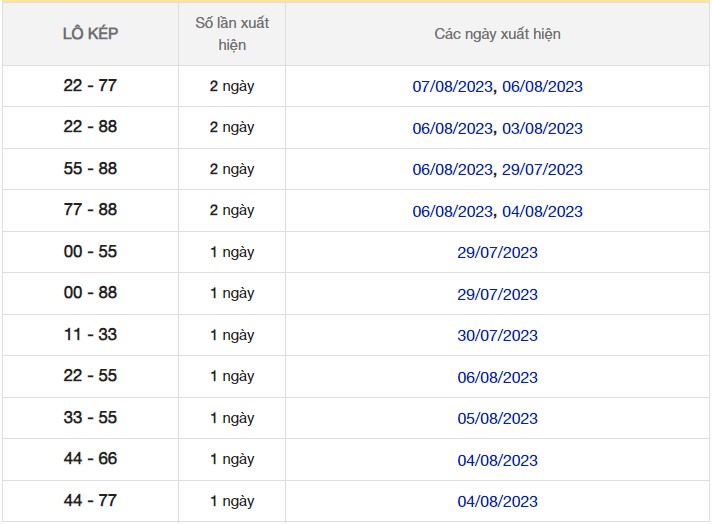This screenshot has height=524, width=712.
Task: Select the 33 - 55 pair cell
Action: pos(90,418)
